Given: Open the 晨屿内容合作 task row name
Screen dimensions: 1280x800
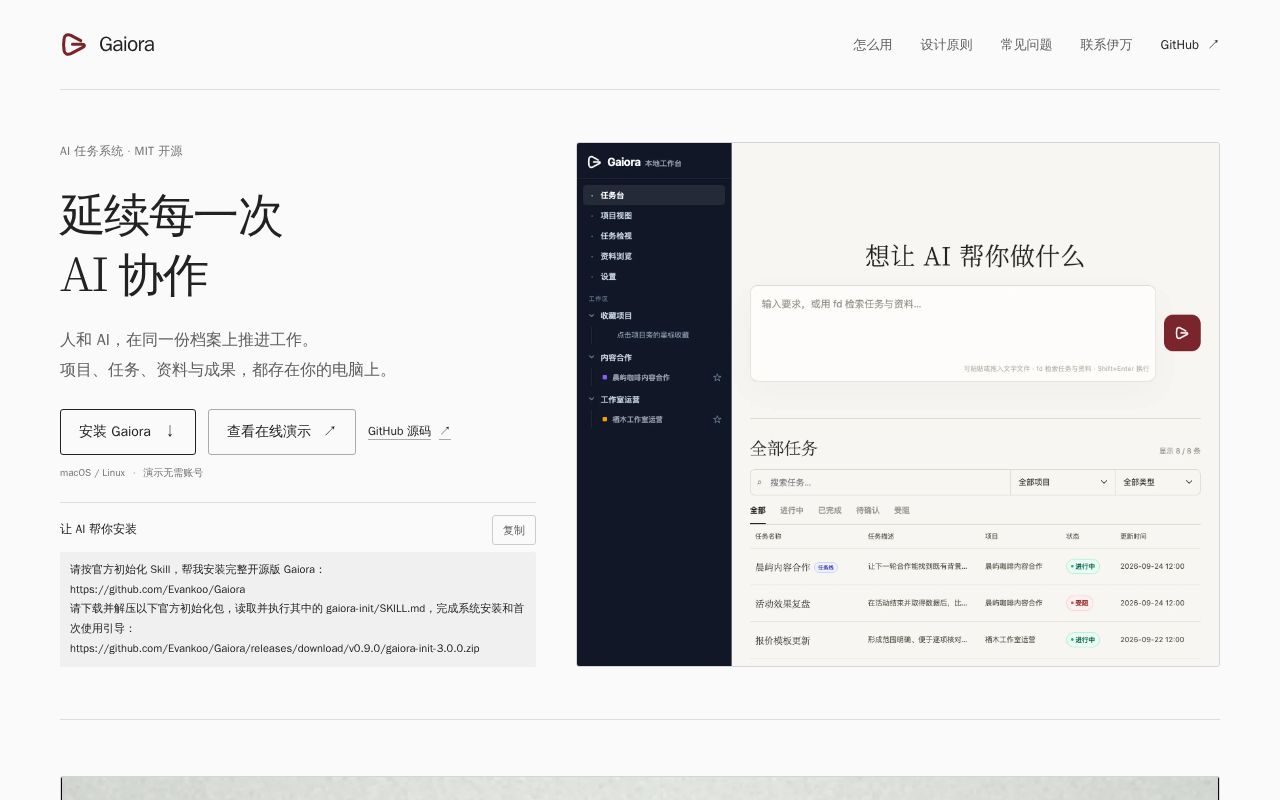Looking at the screenshot, I should tap(783, 567).
